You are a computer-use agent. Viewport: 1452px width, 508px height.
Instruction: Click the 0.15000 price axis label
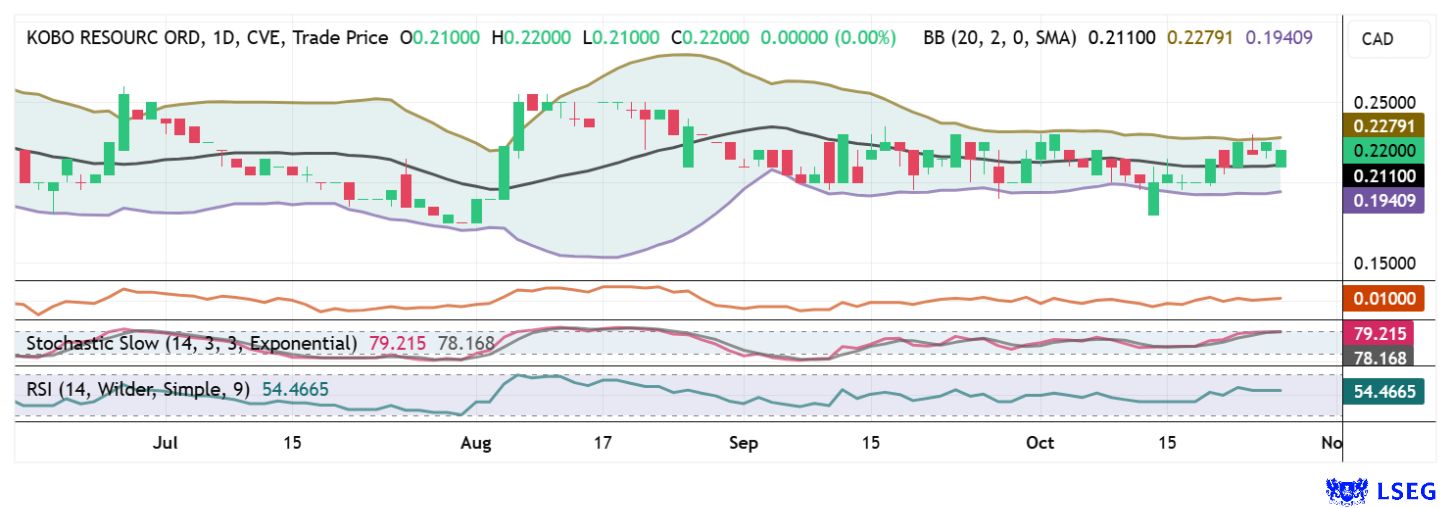(x=1384, y=263)
